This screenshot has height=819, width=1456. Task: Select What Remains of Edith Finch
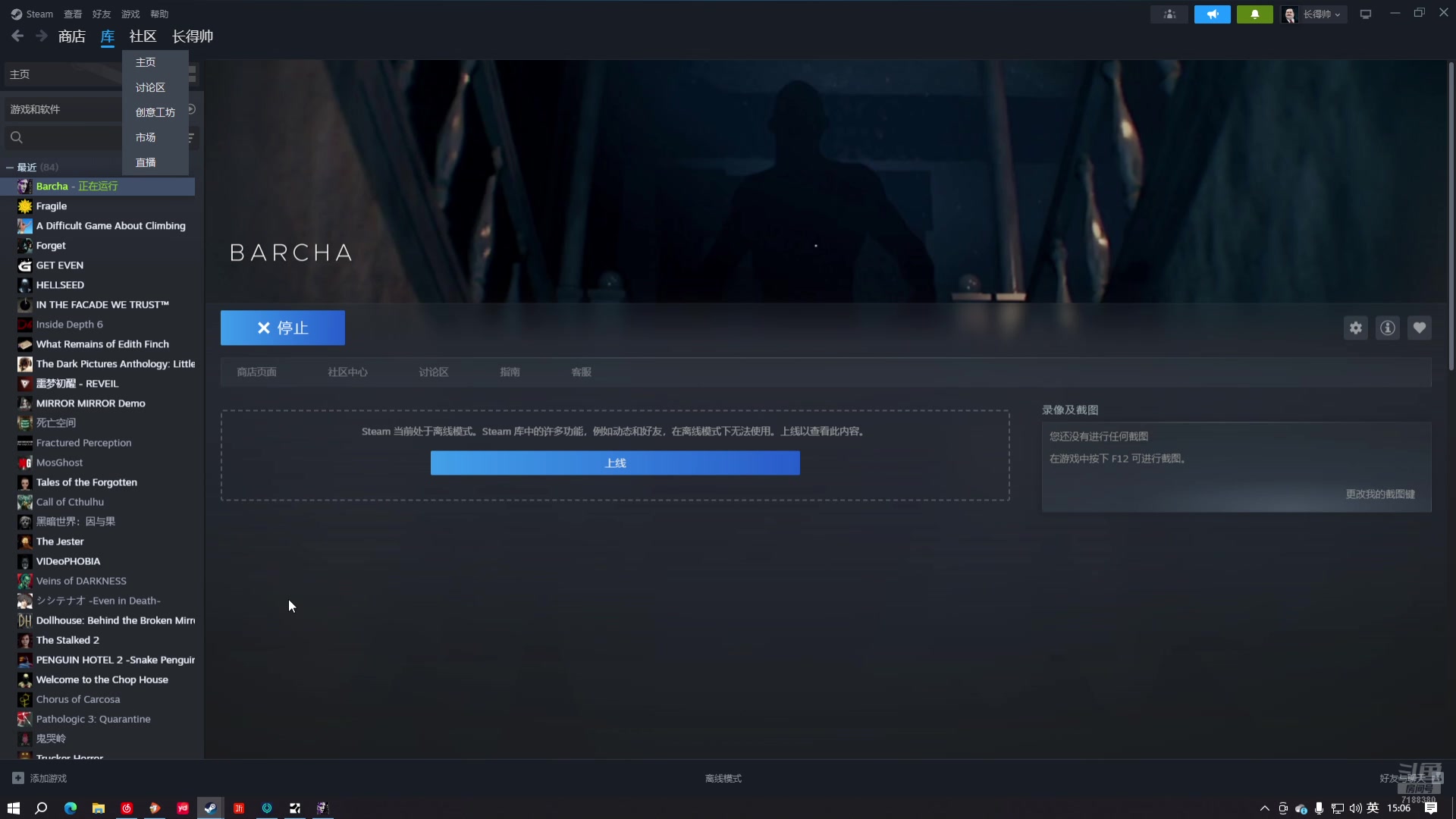pyautogui.click(x=98, y=344)
